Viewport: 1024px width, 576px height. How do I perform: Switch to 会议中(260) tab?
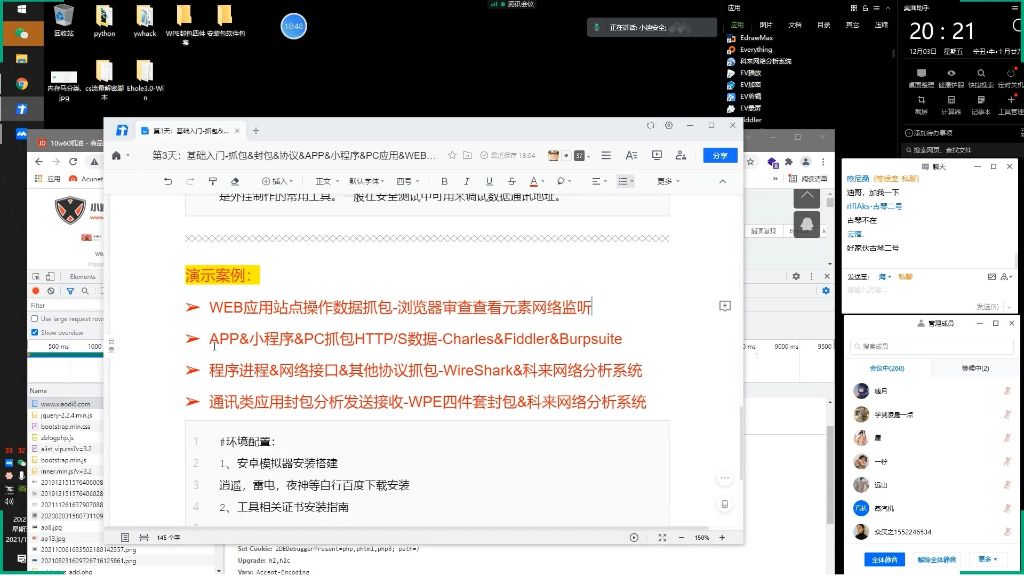coord(888,368)
